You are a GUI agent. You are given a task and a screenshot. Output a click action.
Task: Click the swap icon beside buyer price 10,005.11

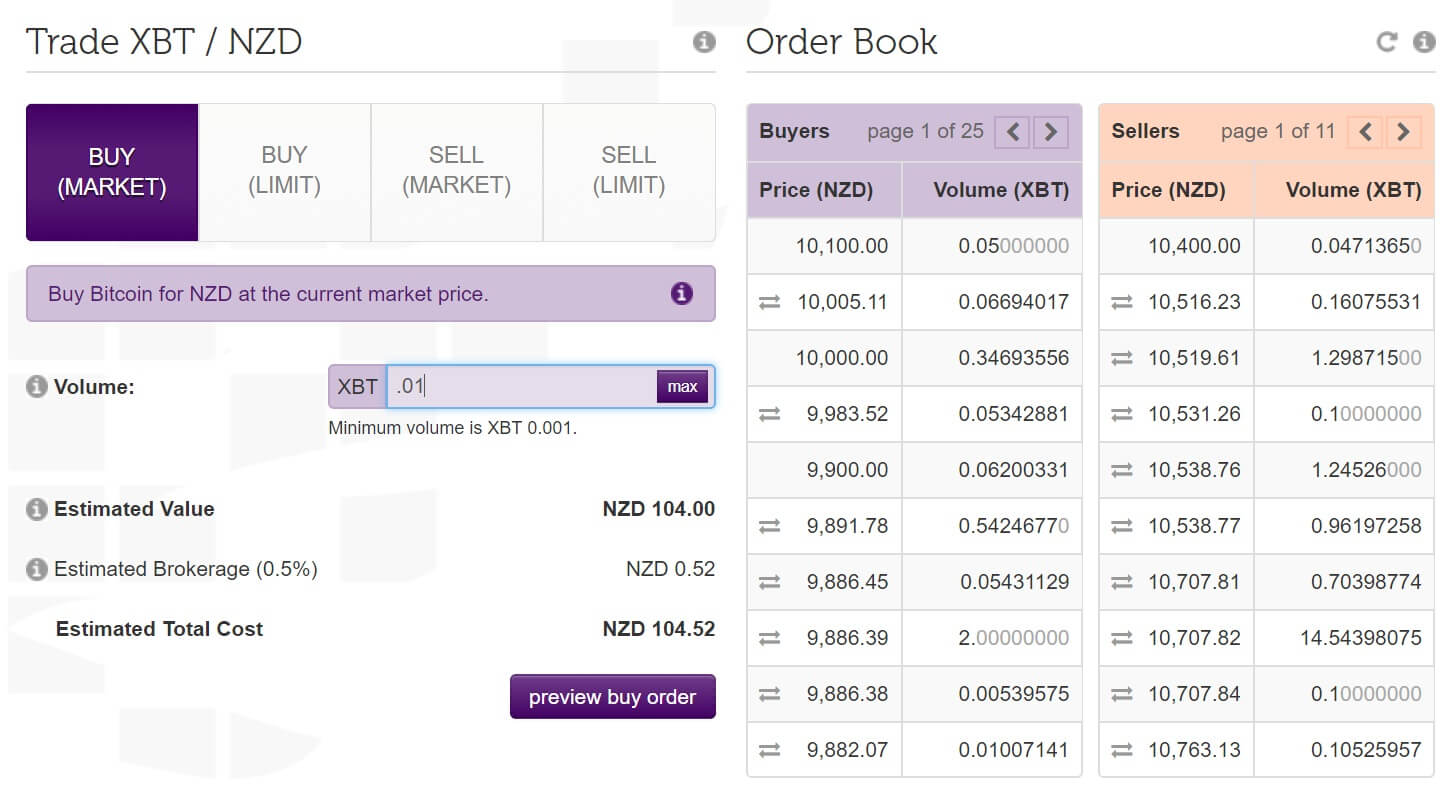pyautogui.click(x=768, y=302)
